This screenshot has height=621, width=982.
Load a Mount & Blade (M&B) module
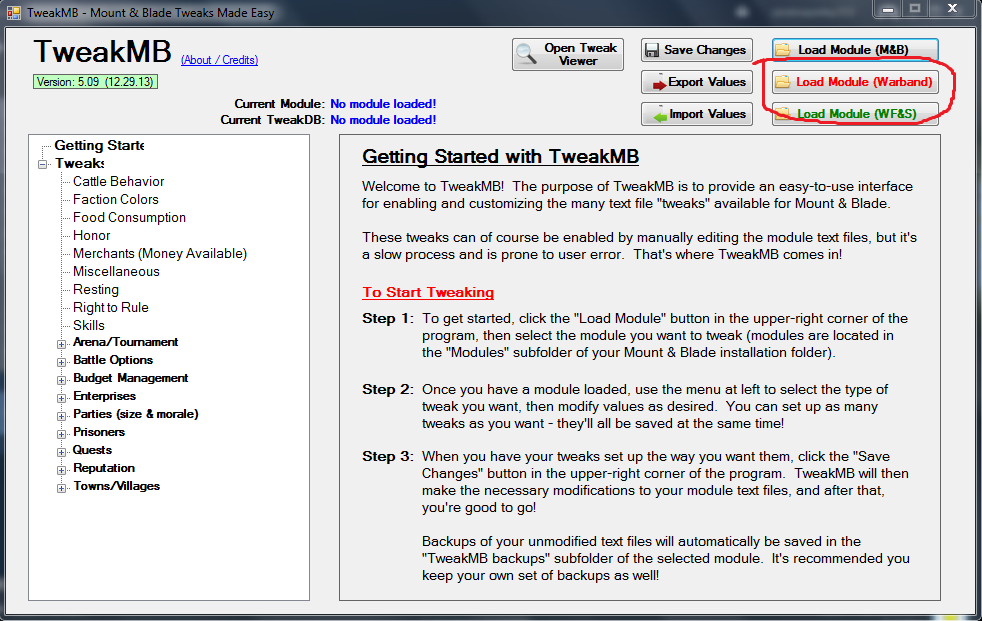[855, 49]
